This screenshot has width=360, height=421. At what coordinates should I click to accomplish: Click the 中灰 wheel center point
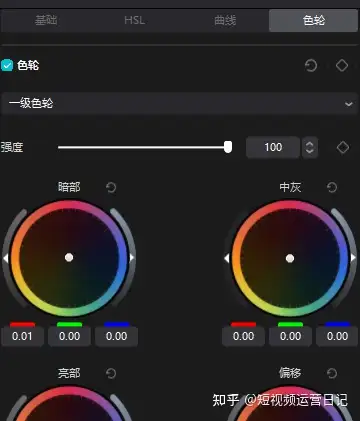point(290,258)
